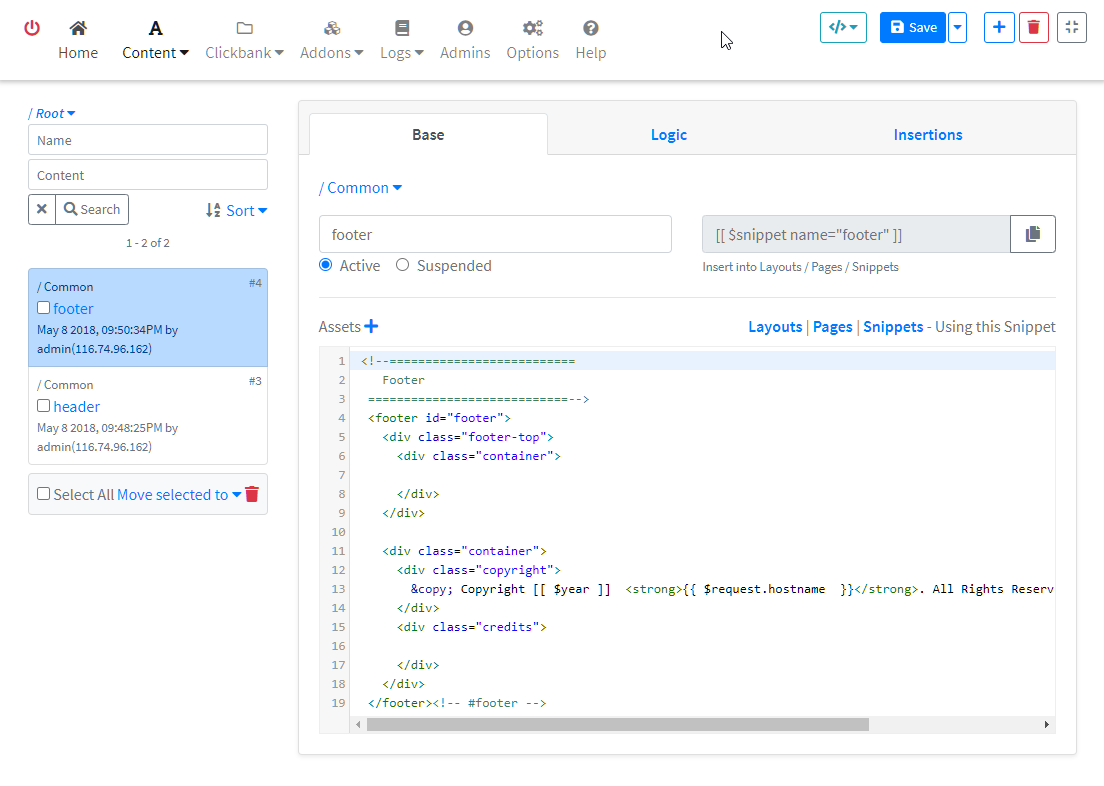Select the Suspended radio button
1104x786 pixels.
(403, 265)
